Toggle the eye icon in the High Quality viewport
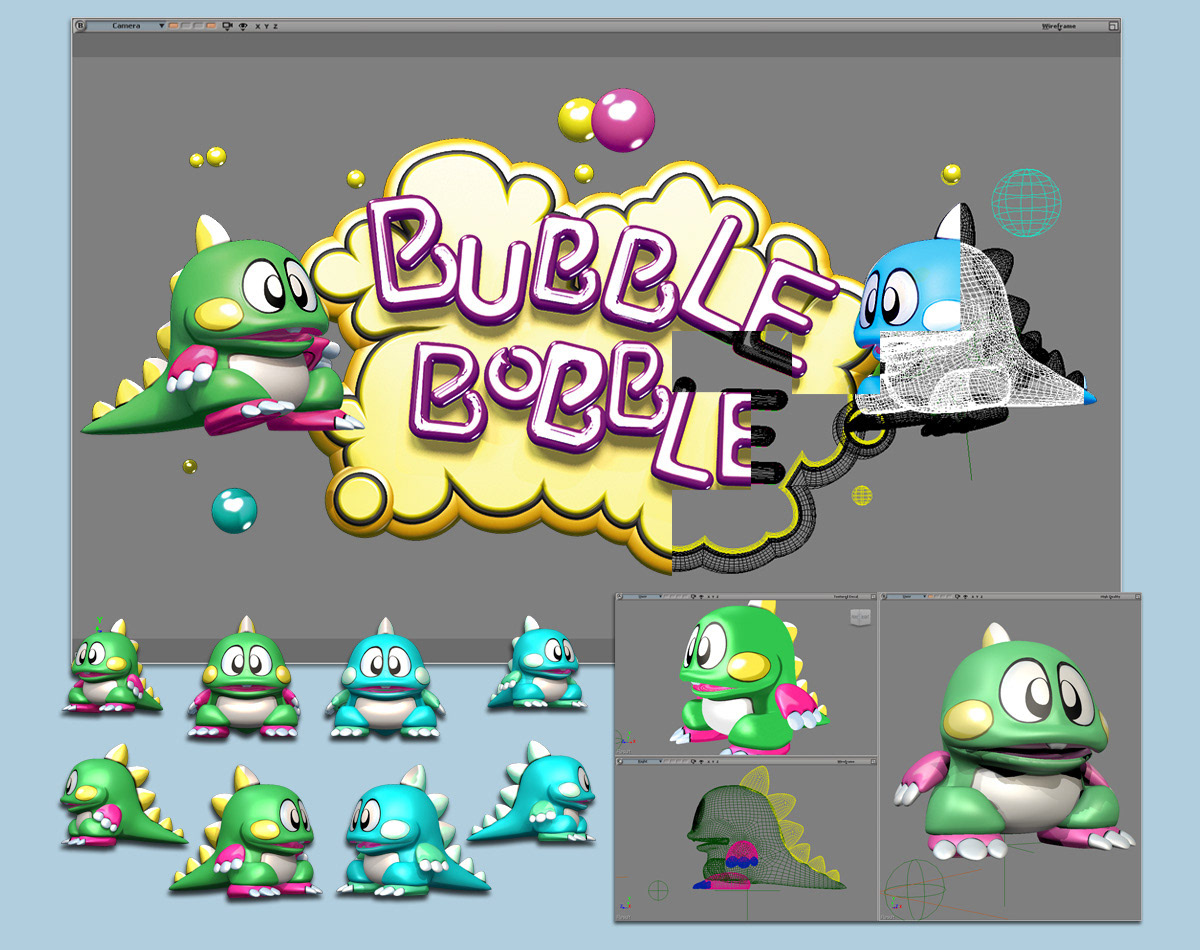 (x=965, y=596)
